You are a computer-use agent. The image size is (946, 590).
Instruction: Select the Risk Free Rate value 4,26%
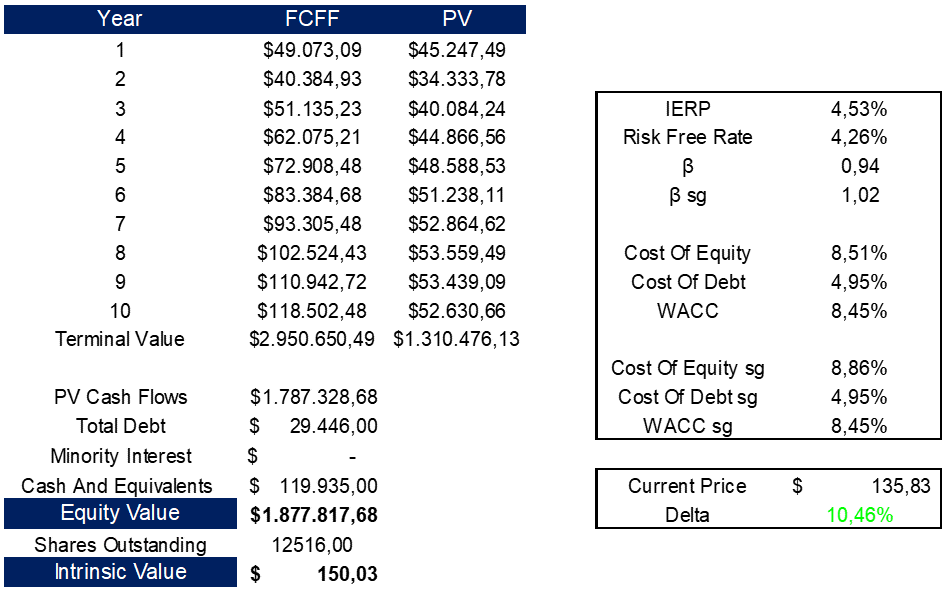(x=859, y=137)
